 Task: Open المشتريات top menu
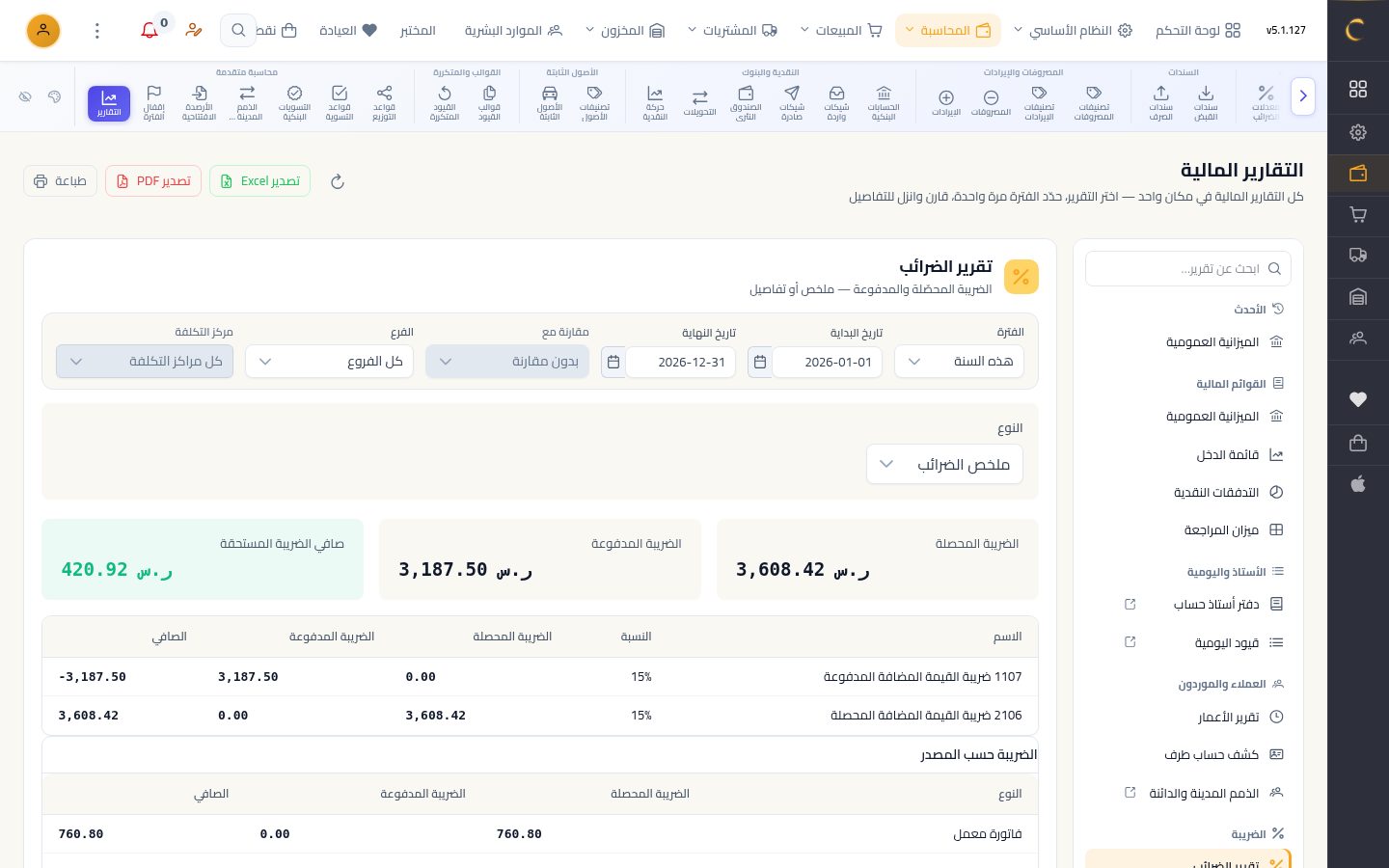(733, 31)
